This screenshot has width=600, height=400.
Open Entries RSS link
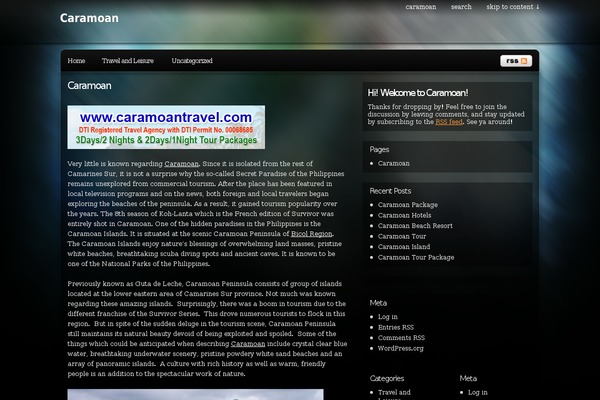(x=396, y=328)
